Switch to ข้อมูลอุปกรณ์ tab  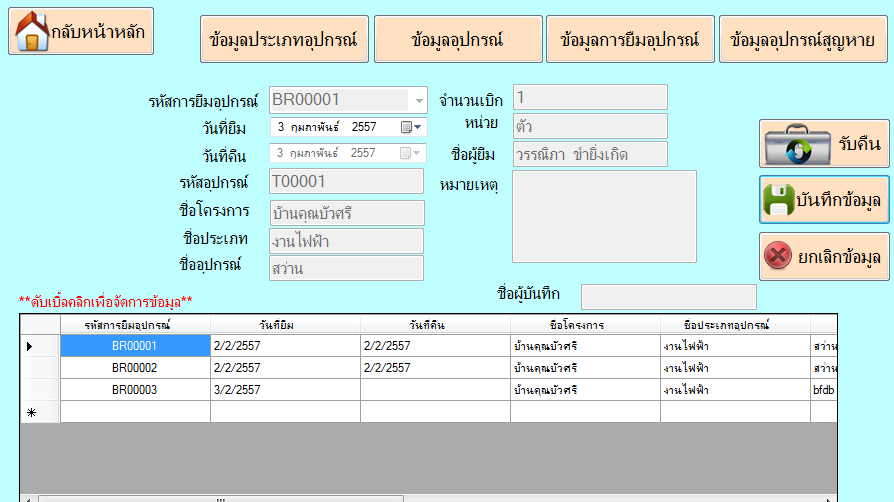[457, 40]
